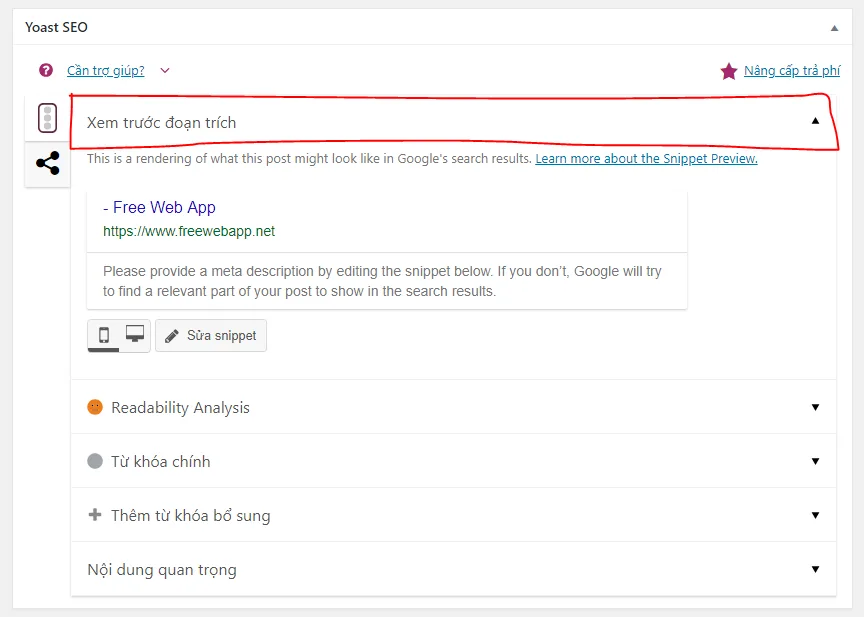Image resolution: width=864 pixels, height=617 pixels.
Task: Switch to mobile snippet preview
Action: point(104,335)
